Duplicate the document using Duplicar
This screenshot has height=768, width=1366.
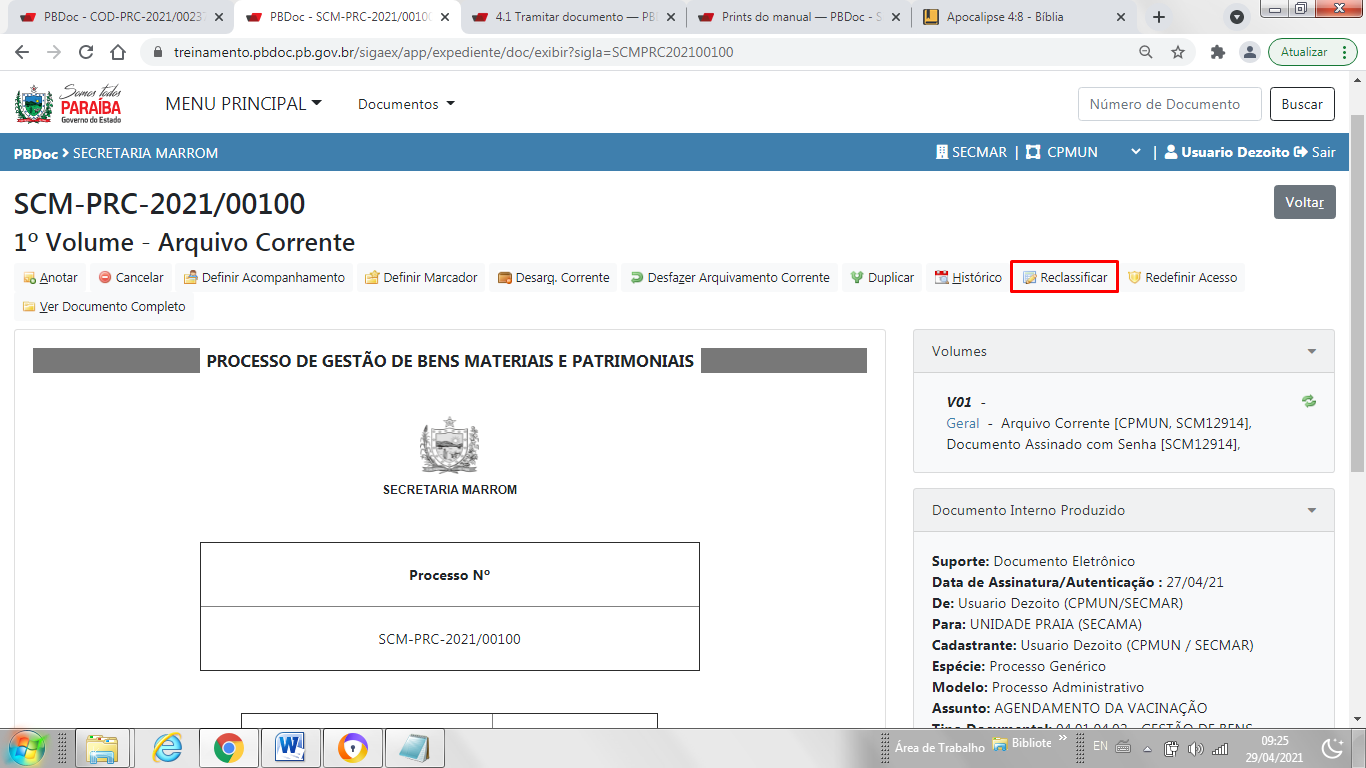coord(882,278)
